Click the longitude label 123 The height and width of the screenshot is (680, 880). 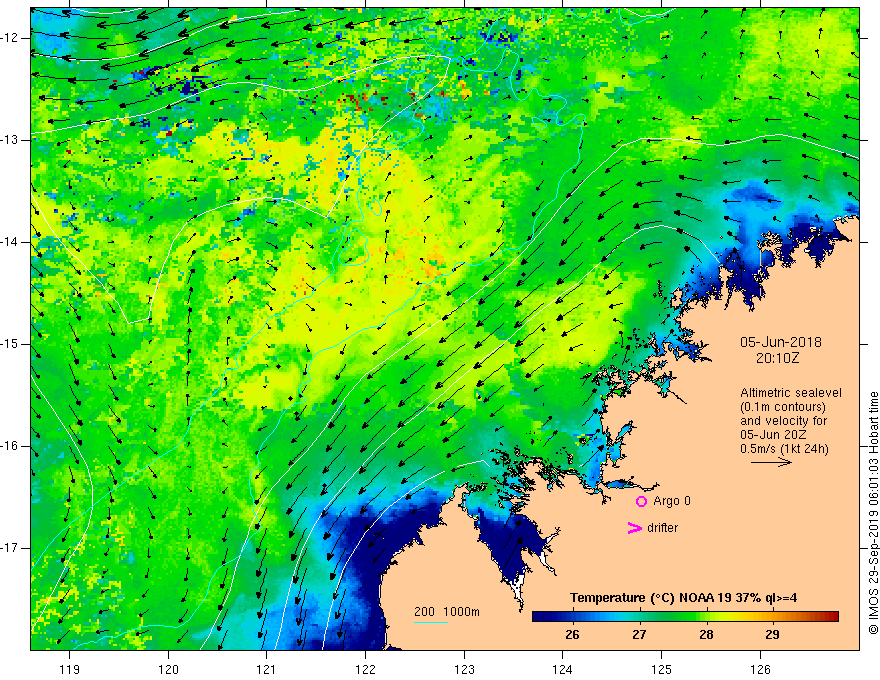(x=464, y=669)
